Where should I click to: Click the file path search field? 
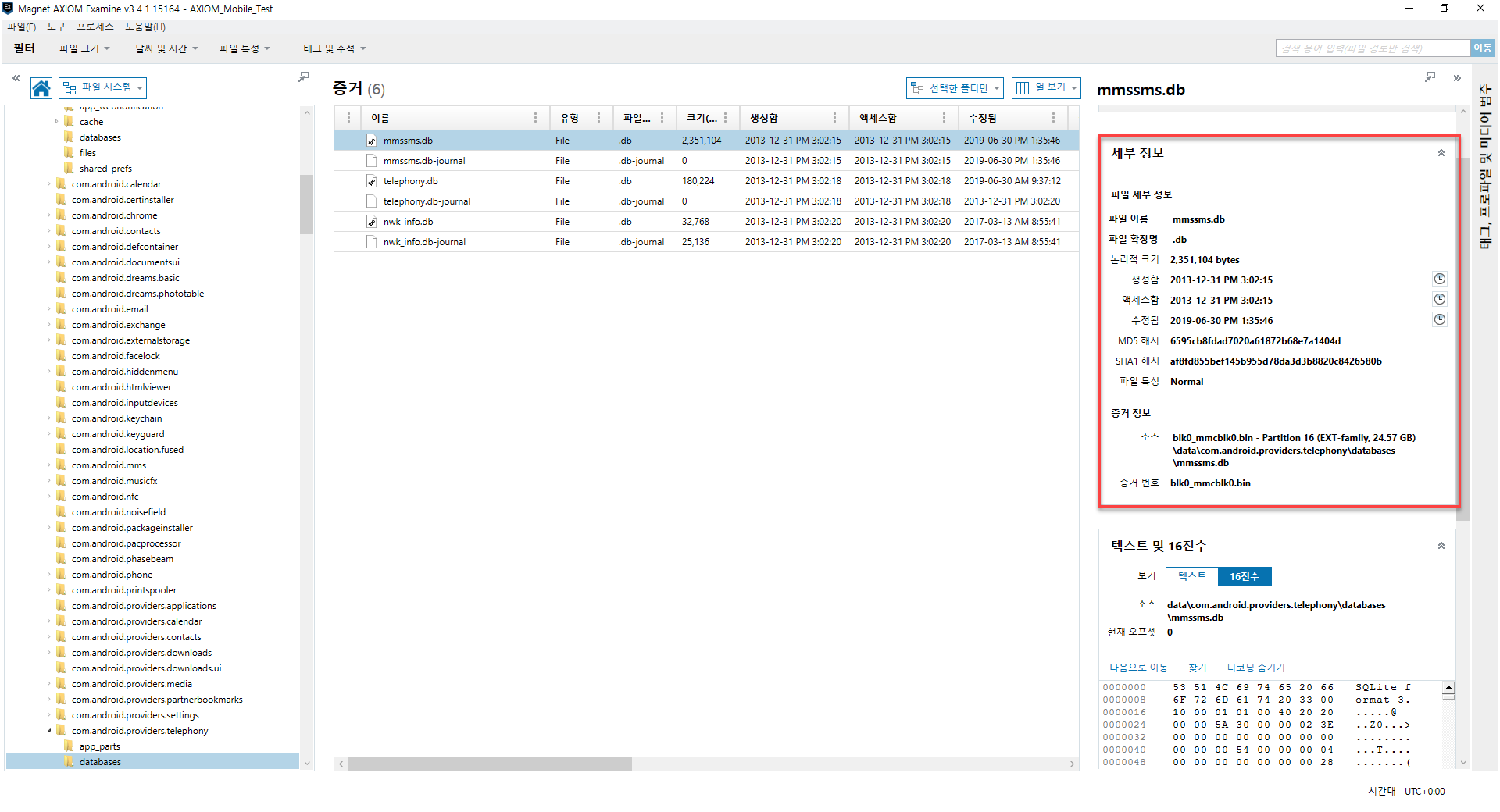1373,48
